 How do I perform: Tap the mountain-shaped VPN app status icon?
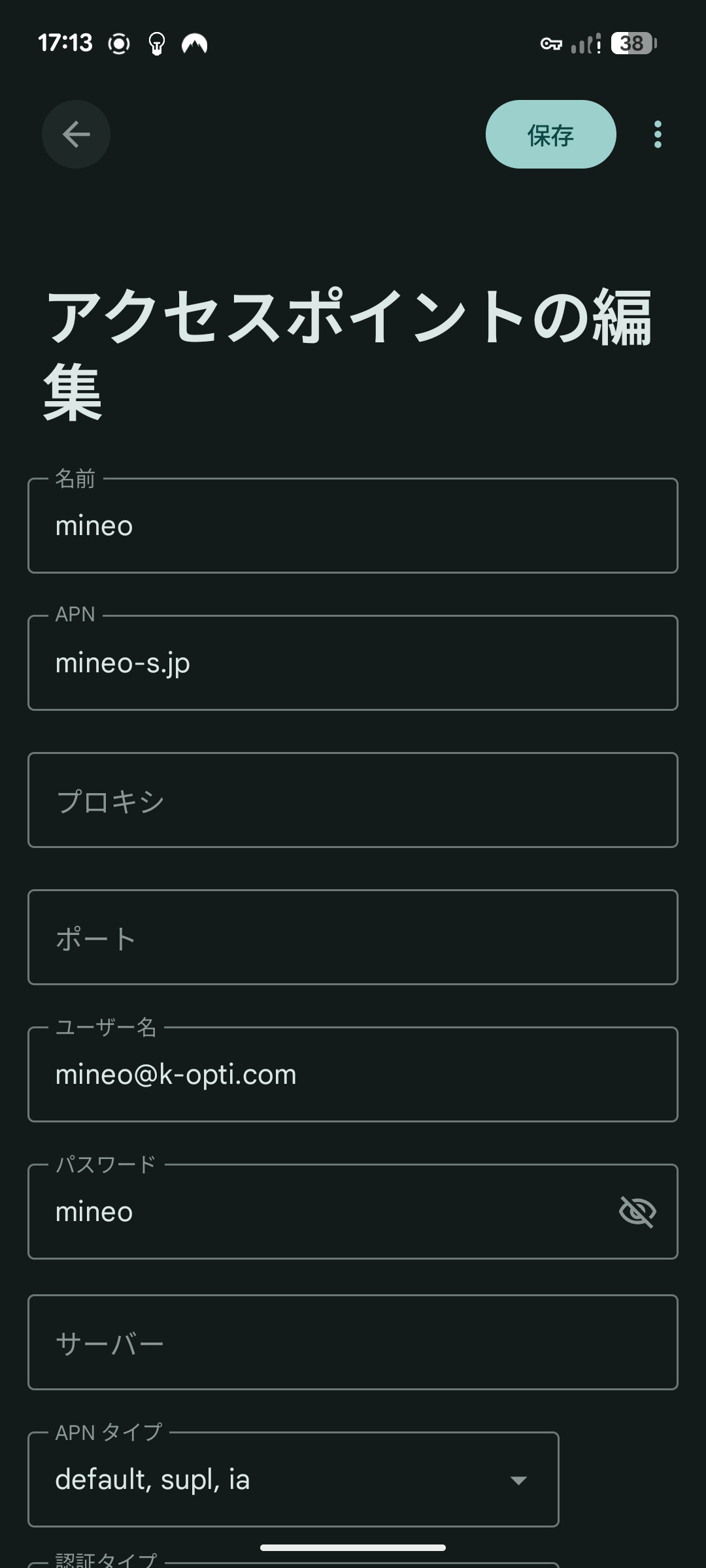coord(194,44)
